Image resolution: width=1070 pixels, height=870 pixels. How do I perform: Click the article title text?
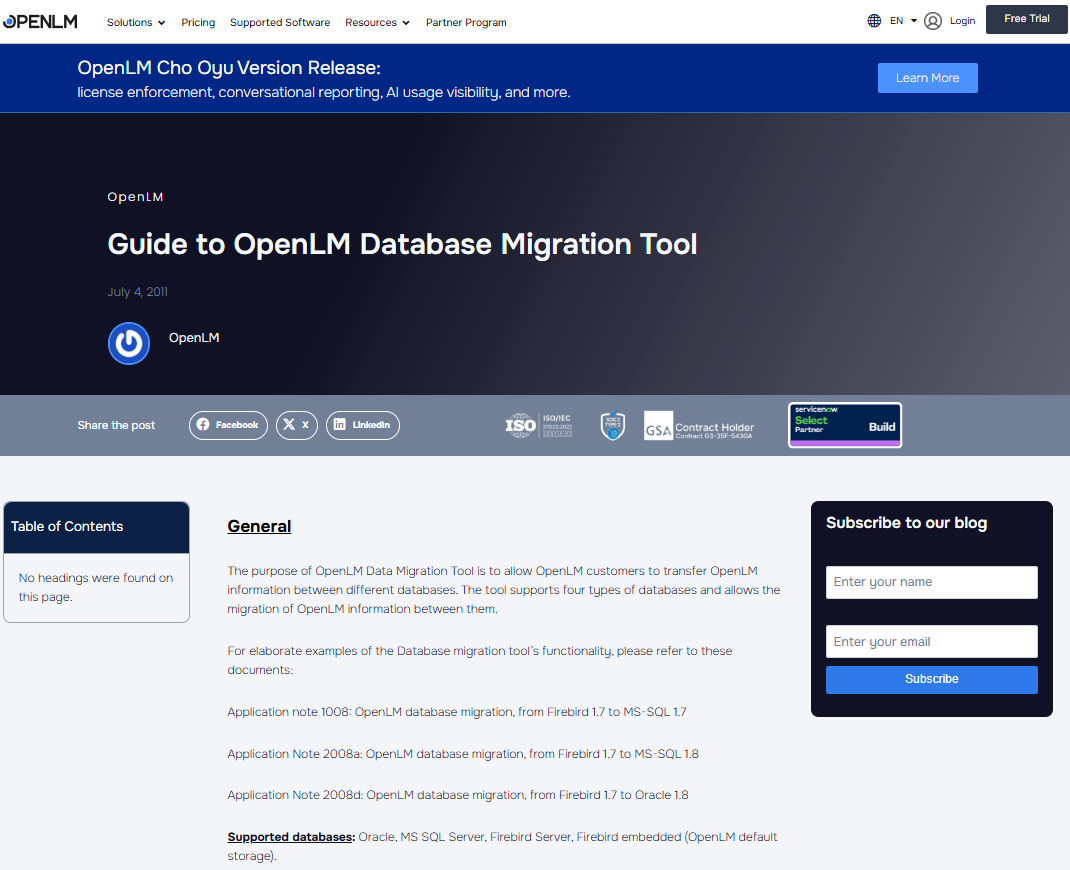(402, 244)
